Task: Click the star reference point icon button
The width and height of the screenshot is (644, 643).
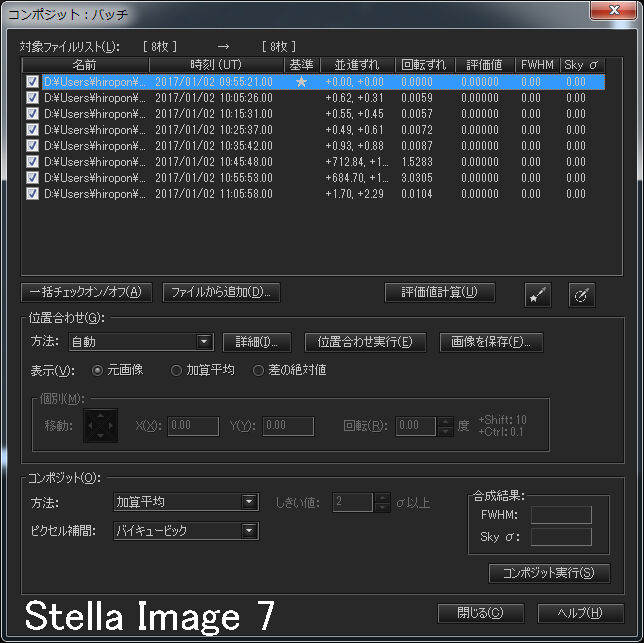Action: coord(538,295)
